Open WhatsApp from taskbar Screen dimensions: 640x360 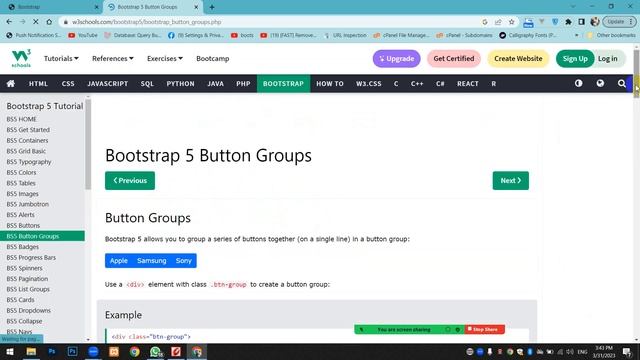pyautogui.click(x=156, y=351)
